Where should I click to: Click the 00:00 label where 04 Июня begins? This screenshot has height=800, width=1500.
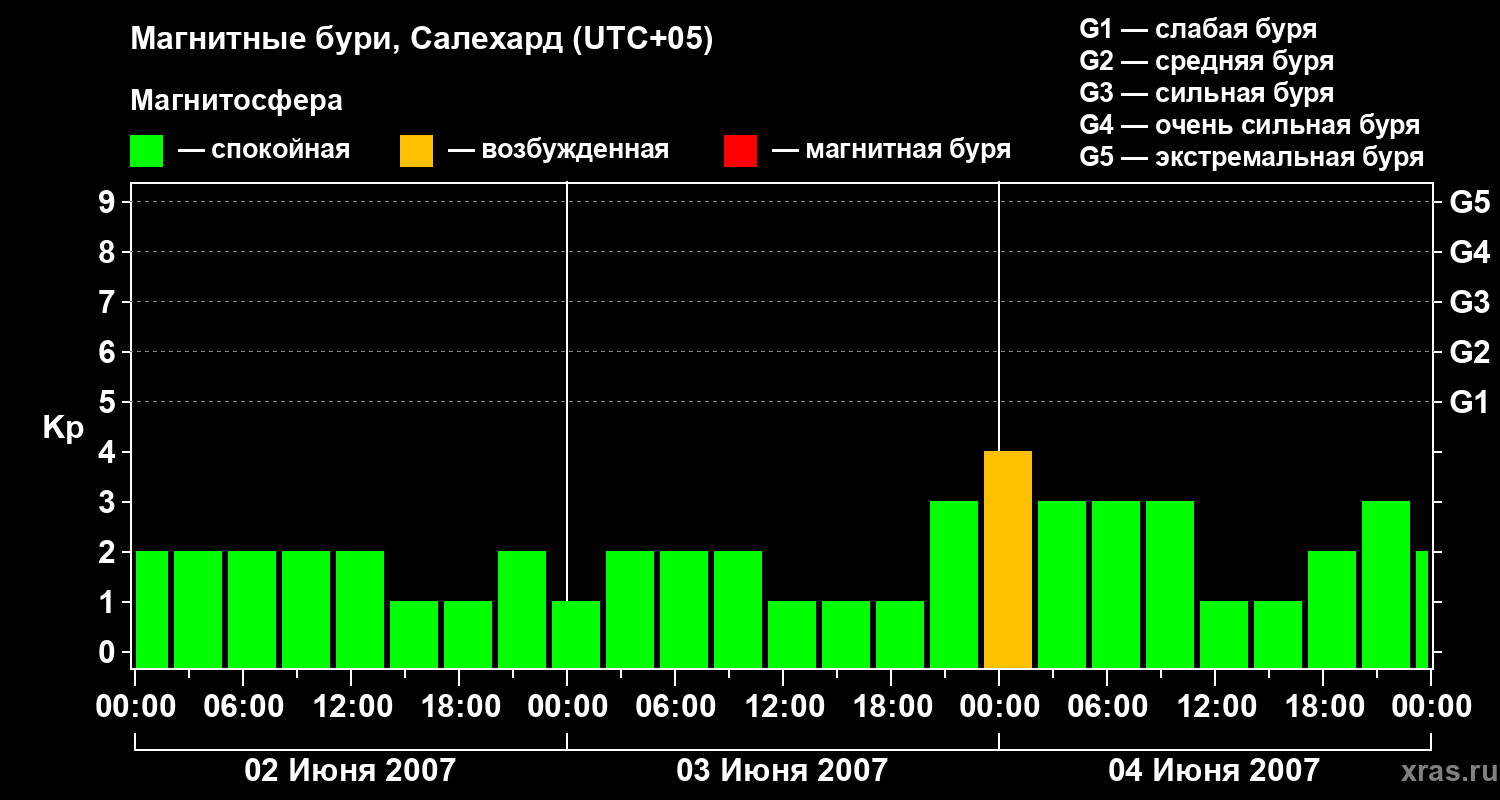coord(998,707)
